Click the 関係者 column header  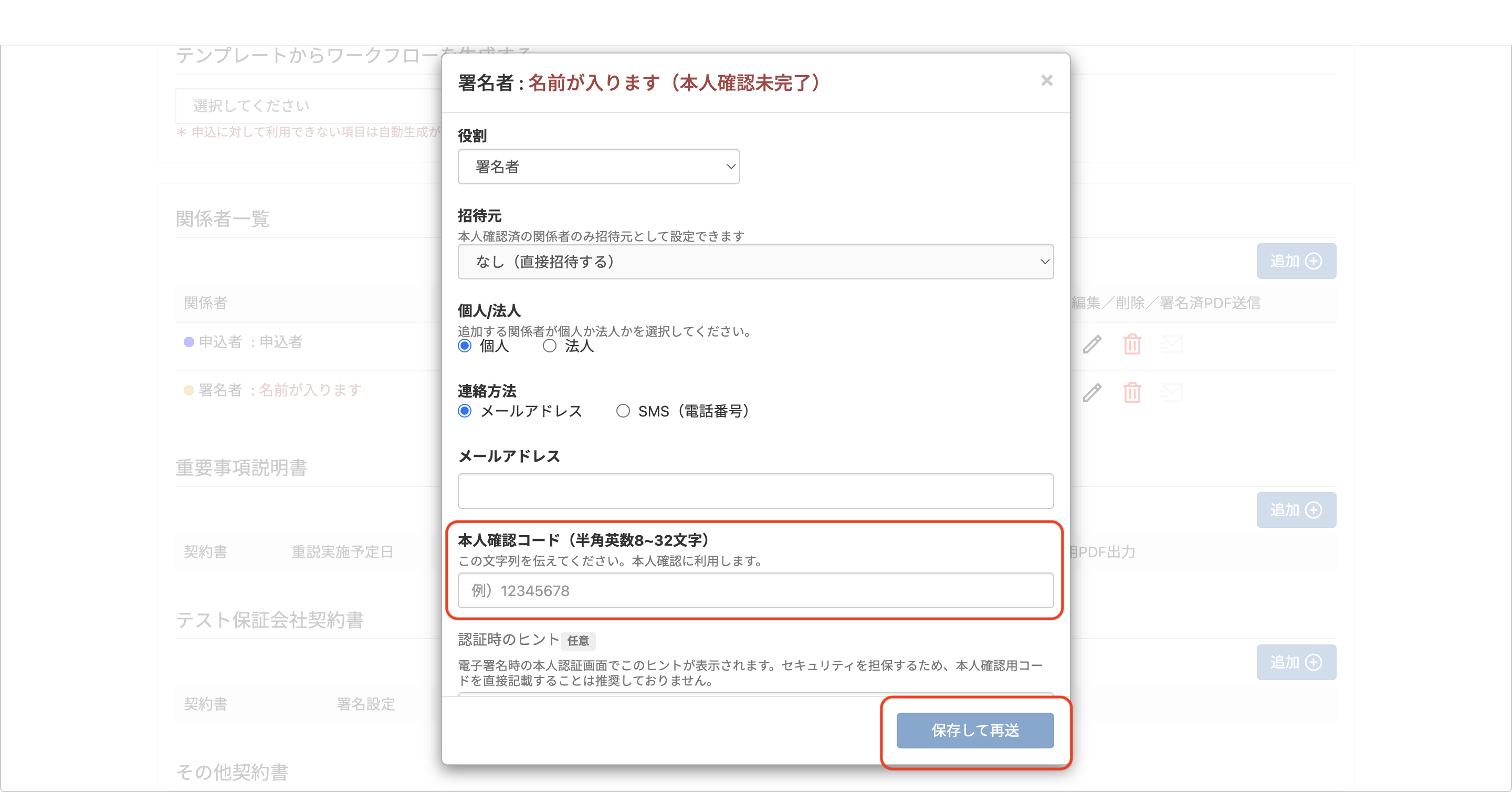[205, 303]
